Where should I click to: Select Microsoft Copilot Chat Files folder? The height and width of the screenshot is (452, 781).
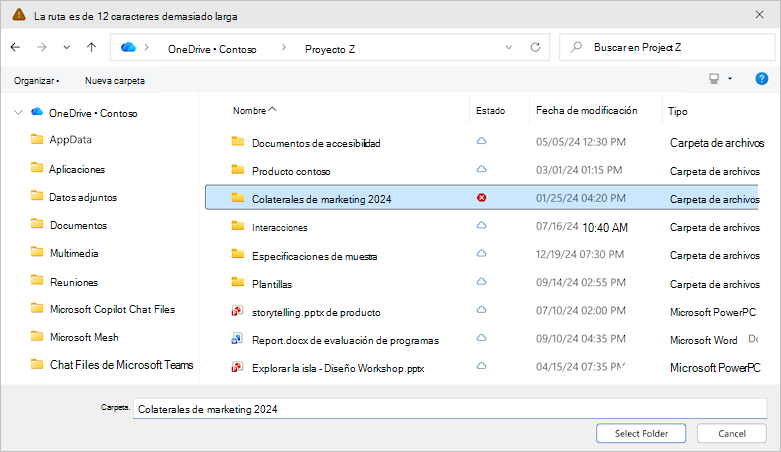(x=112, y=309)
